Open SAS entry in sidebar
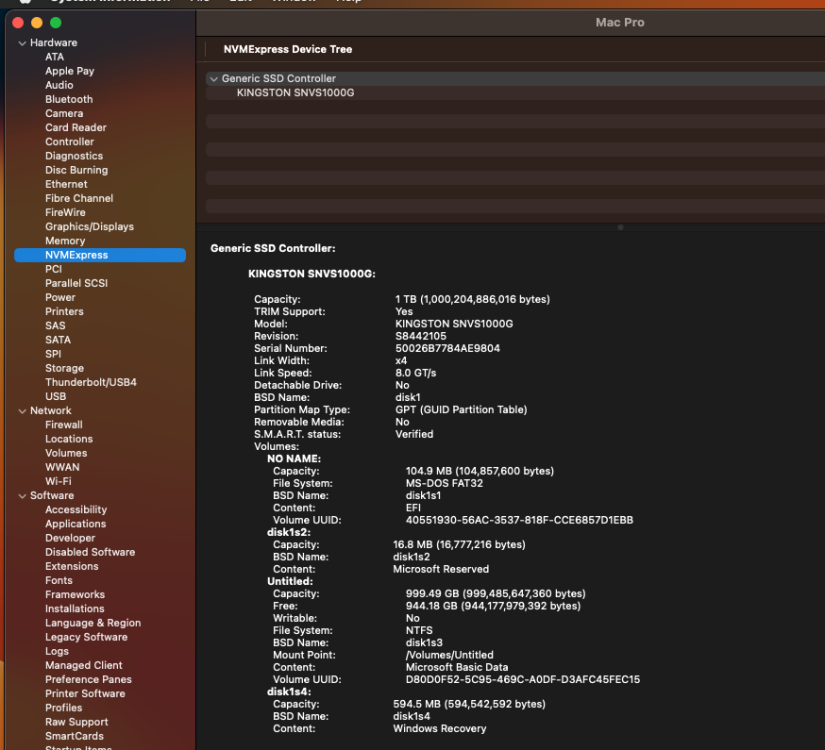825x750 pixels. click(55, 326)
